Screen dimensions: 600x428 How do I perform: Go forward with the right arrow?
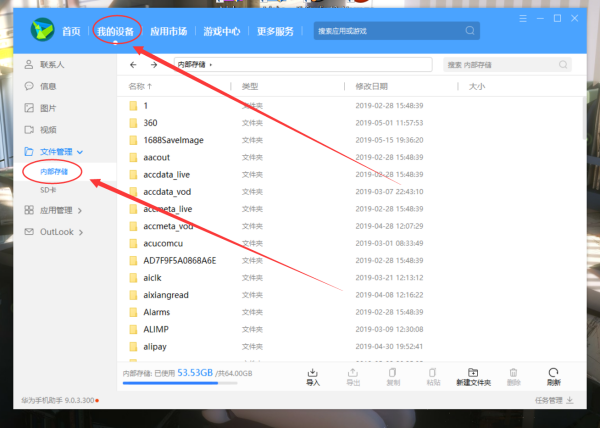(154, 65)
